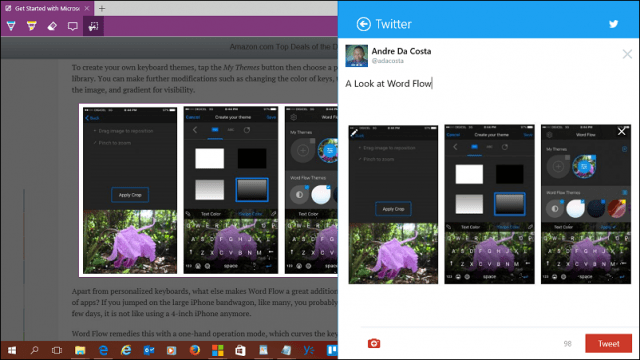
Task: Go back from the Twitter share pane
Action: pos(363,24)
